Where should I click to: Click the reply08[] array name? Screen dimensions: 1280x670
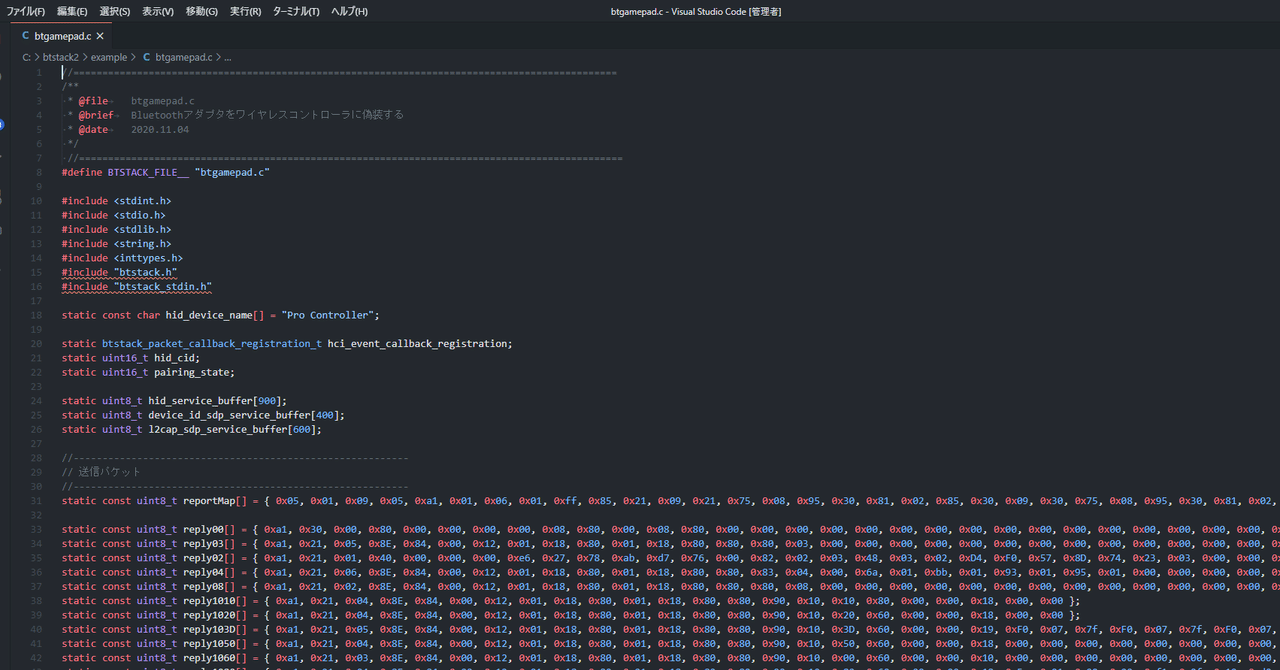tap(211, 586)
